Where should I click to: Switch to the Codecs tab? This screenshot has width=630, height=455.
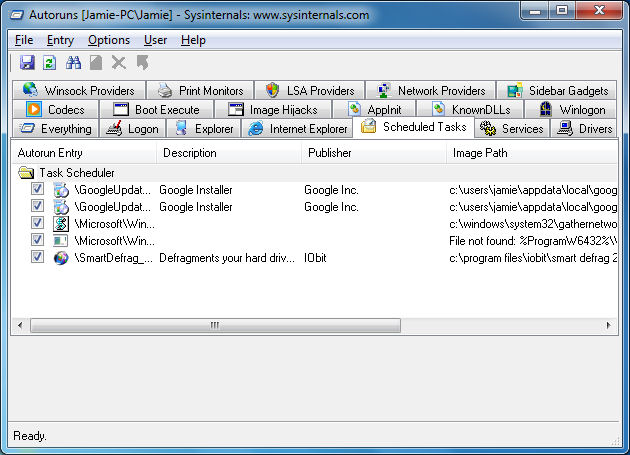click(x=55, y=109)
